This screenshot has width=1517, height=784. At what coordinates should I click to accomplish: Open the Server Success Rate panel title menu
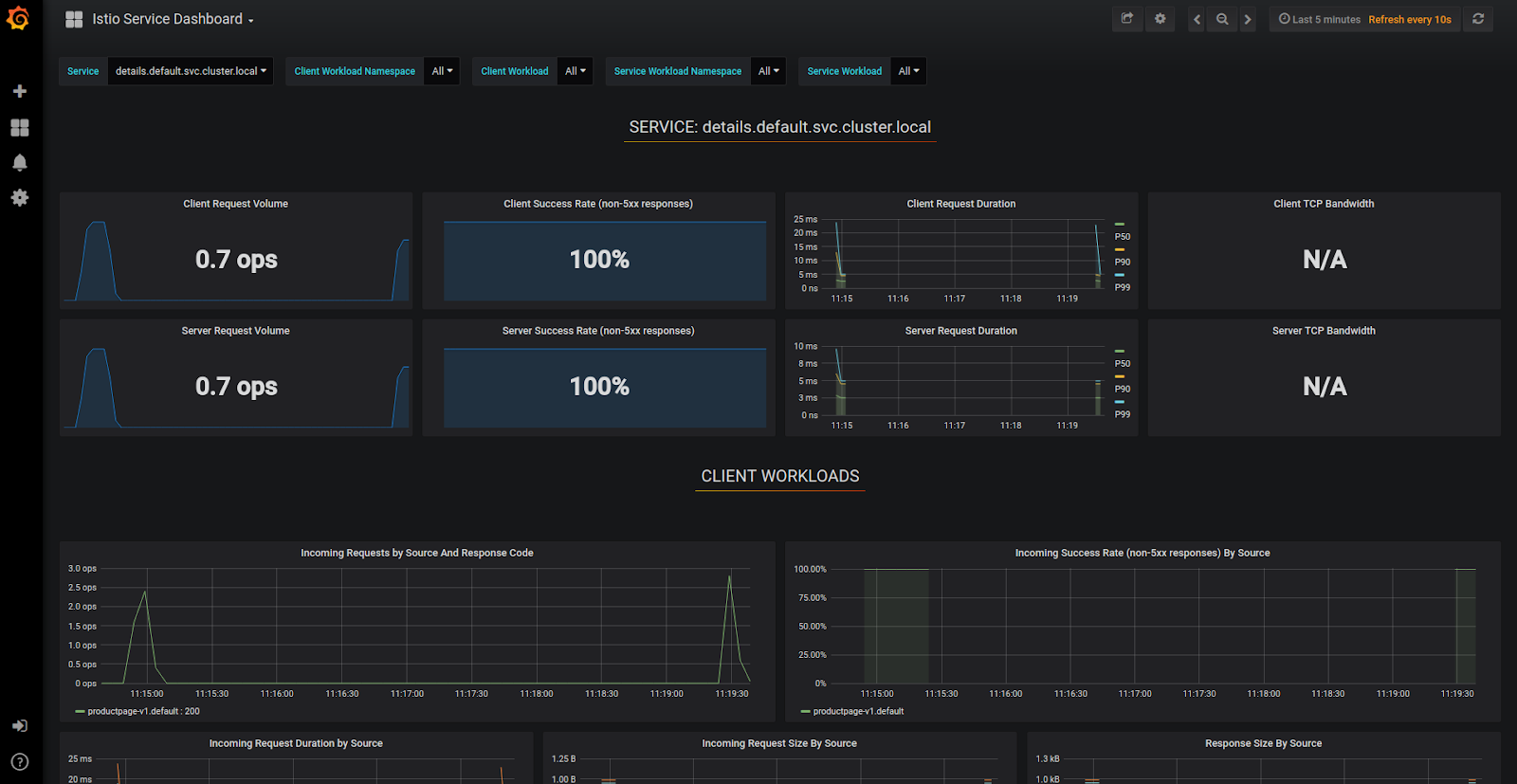pos(598,331)
